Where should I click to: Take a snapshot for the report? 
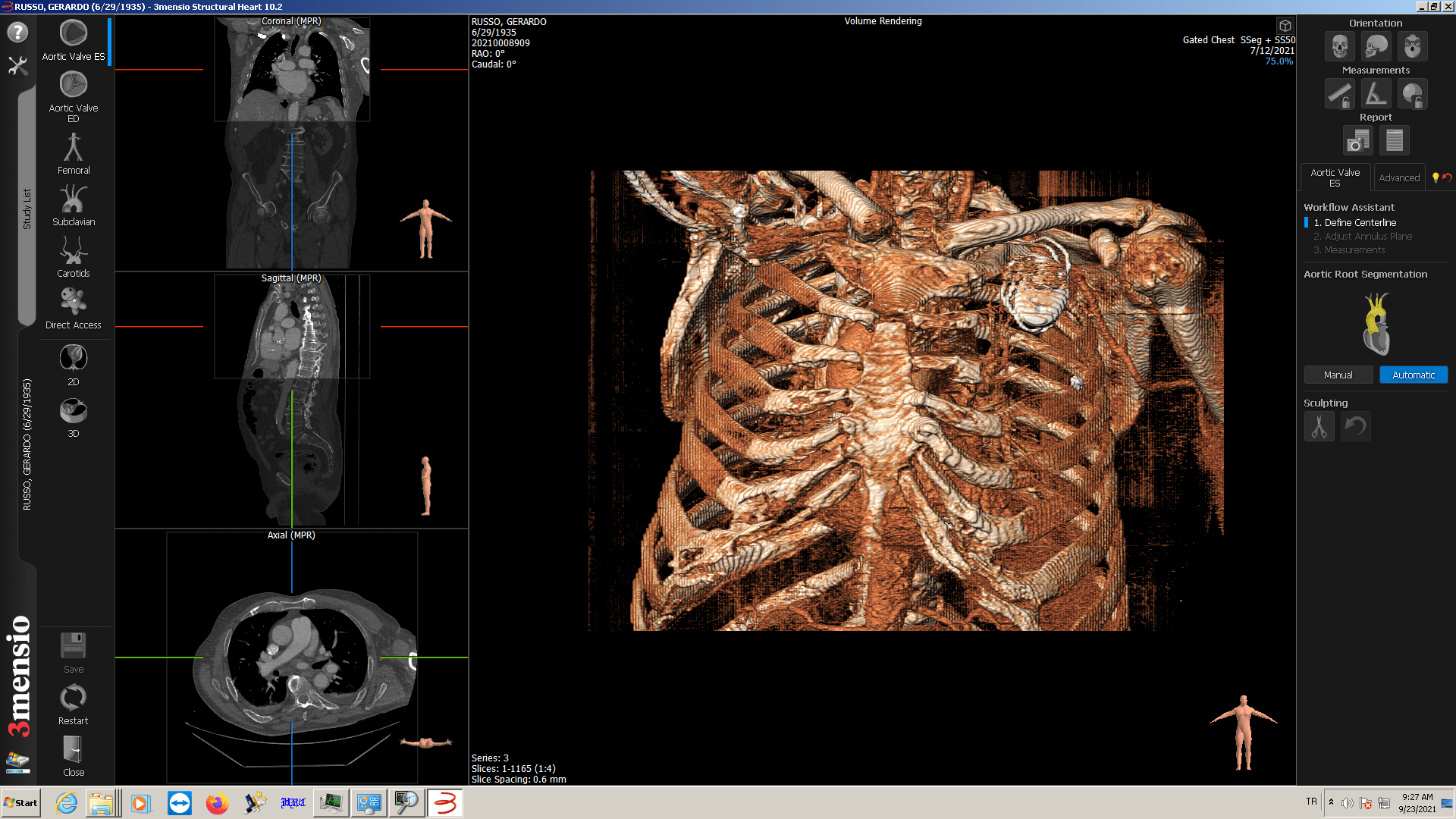pos(1357,141)
